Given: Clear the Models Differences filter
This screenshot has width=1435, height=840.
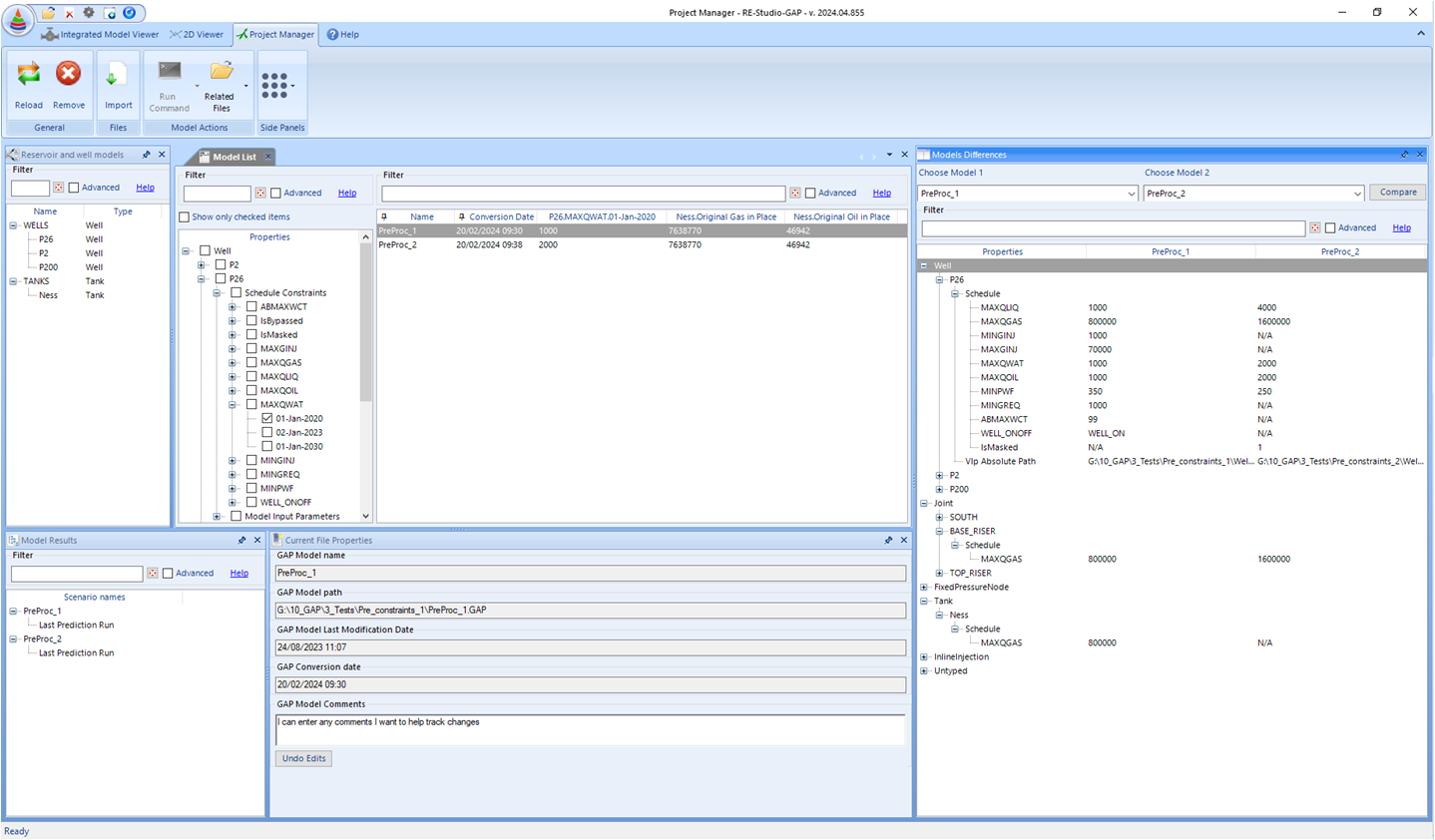Looking at the screenshot, I should click(x=1315, y=228).
